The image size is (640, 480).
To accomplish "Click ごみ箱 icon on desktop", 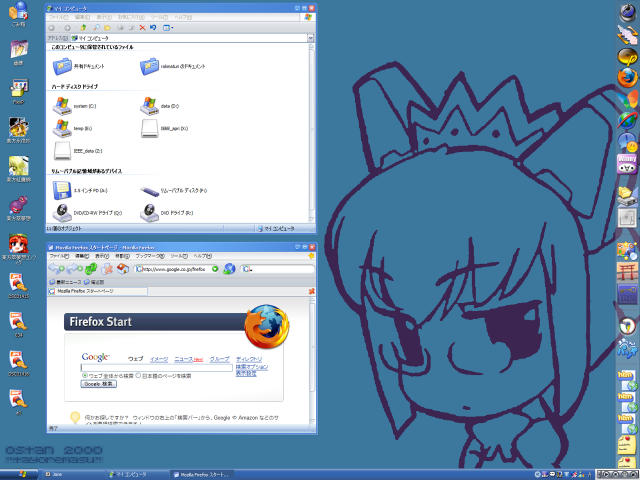I will click(18, 11).
